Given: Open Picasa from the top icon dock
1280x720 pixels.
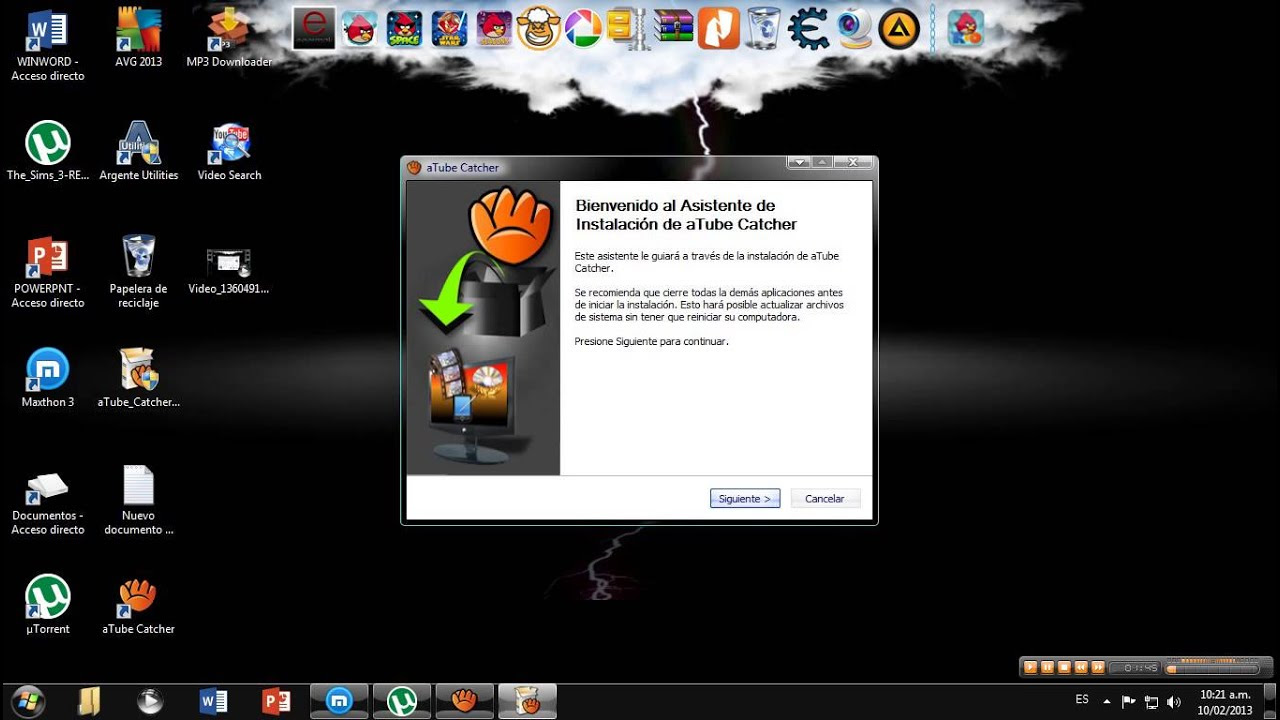Looking at the screenshot, I should (x=583, y=29).
